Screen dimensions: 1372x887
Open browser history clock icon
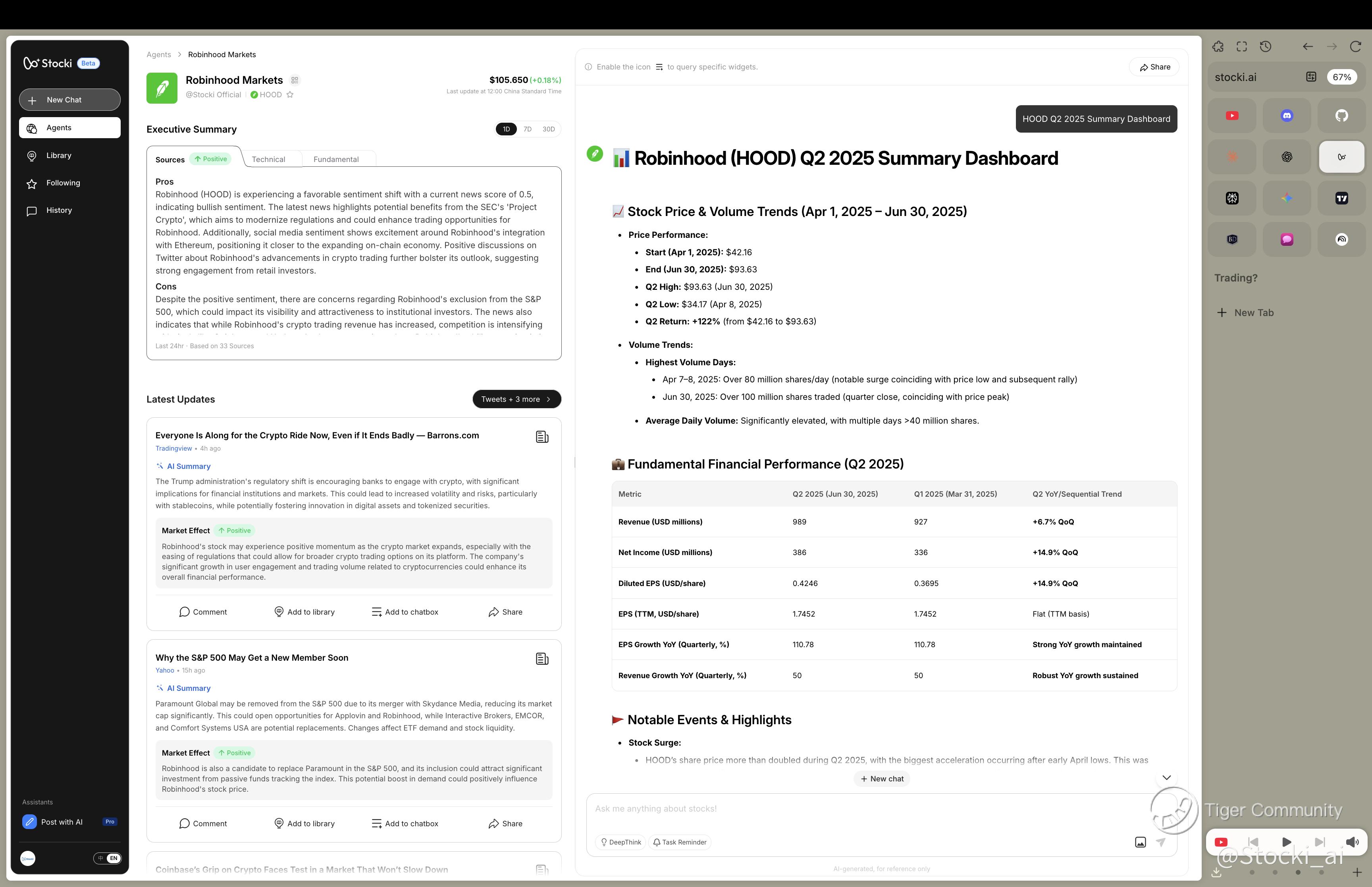point(1265,47)
